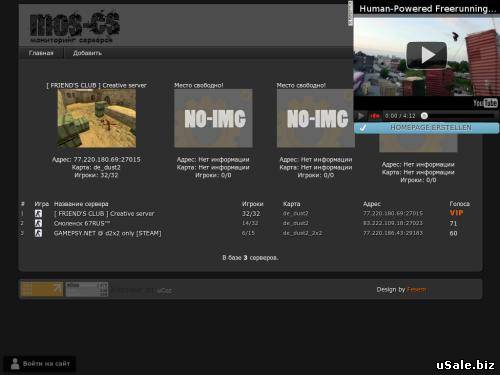Click the game icon for FRIEND'S CLUB row
The width and height of the screenshot is (500, 375).
pyautogui.click(x=38, y=213)
